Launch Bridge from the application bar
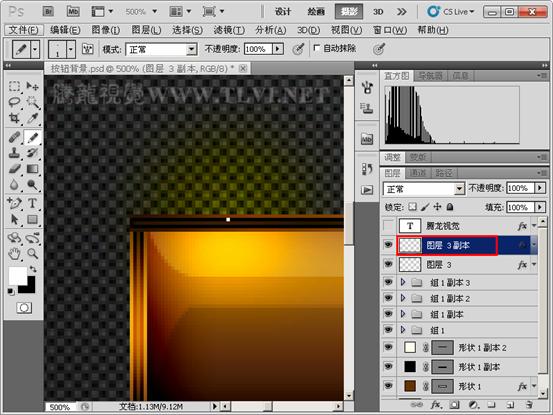 [48, 12]
